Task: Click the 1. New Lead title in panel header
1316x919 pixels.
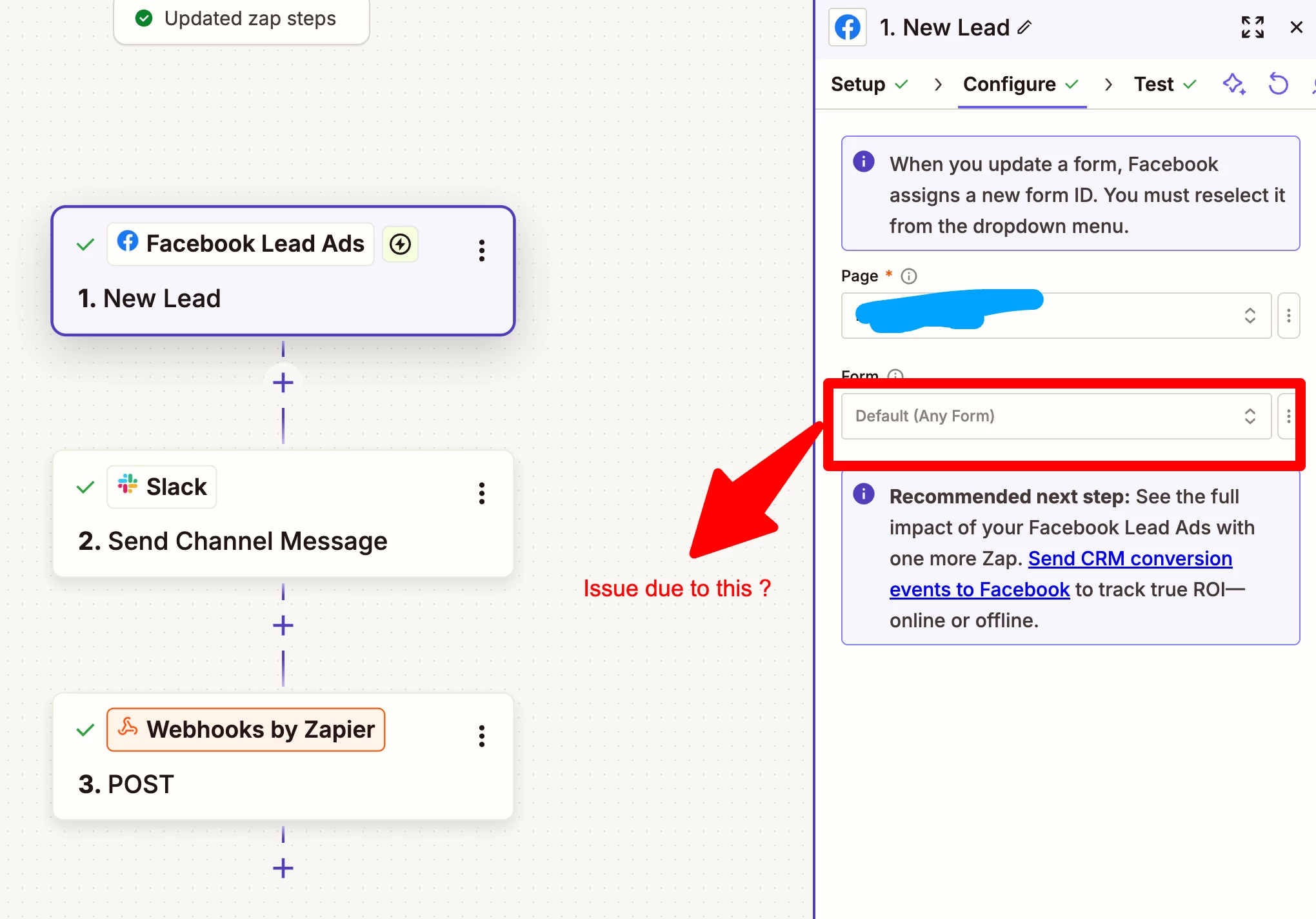Action: (944, 28)
